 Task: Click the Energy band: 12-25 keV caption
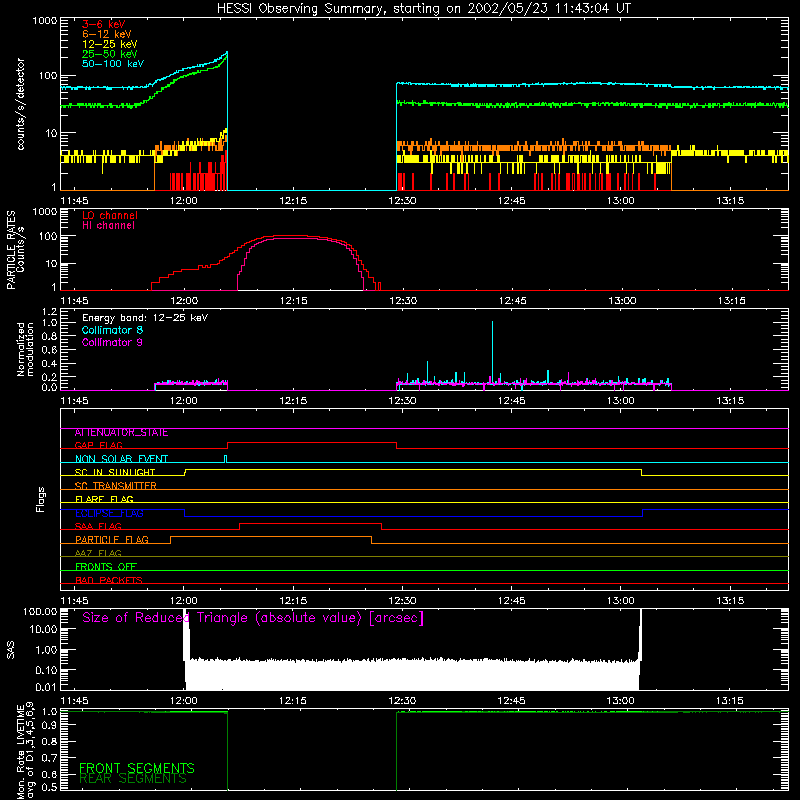[145, 318]
